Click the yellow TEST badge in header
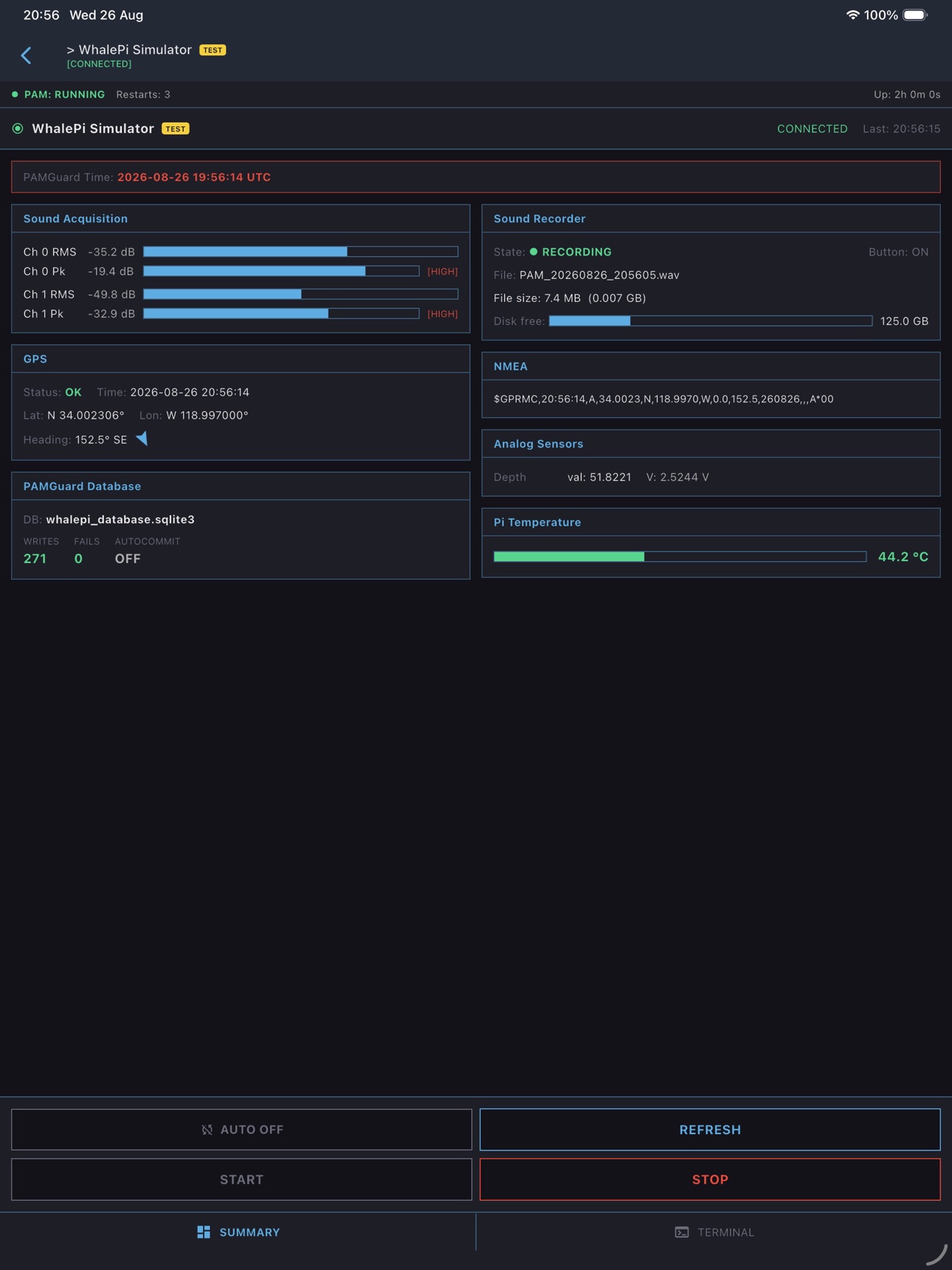The image size is (952, 1270). pyautogui.click(x=213, y=50)
